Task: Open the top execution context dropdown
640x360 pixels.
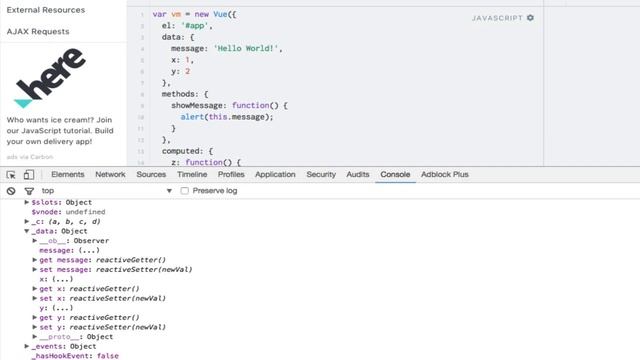Action: [107, 191]
